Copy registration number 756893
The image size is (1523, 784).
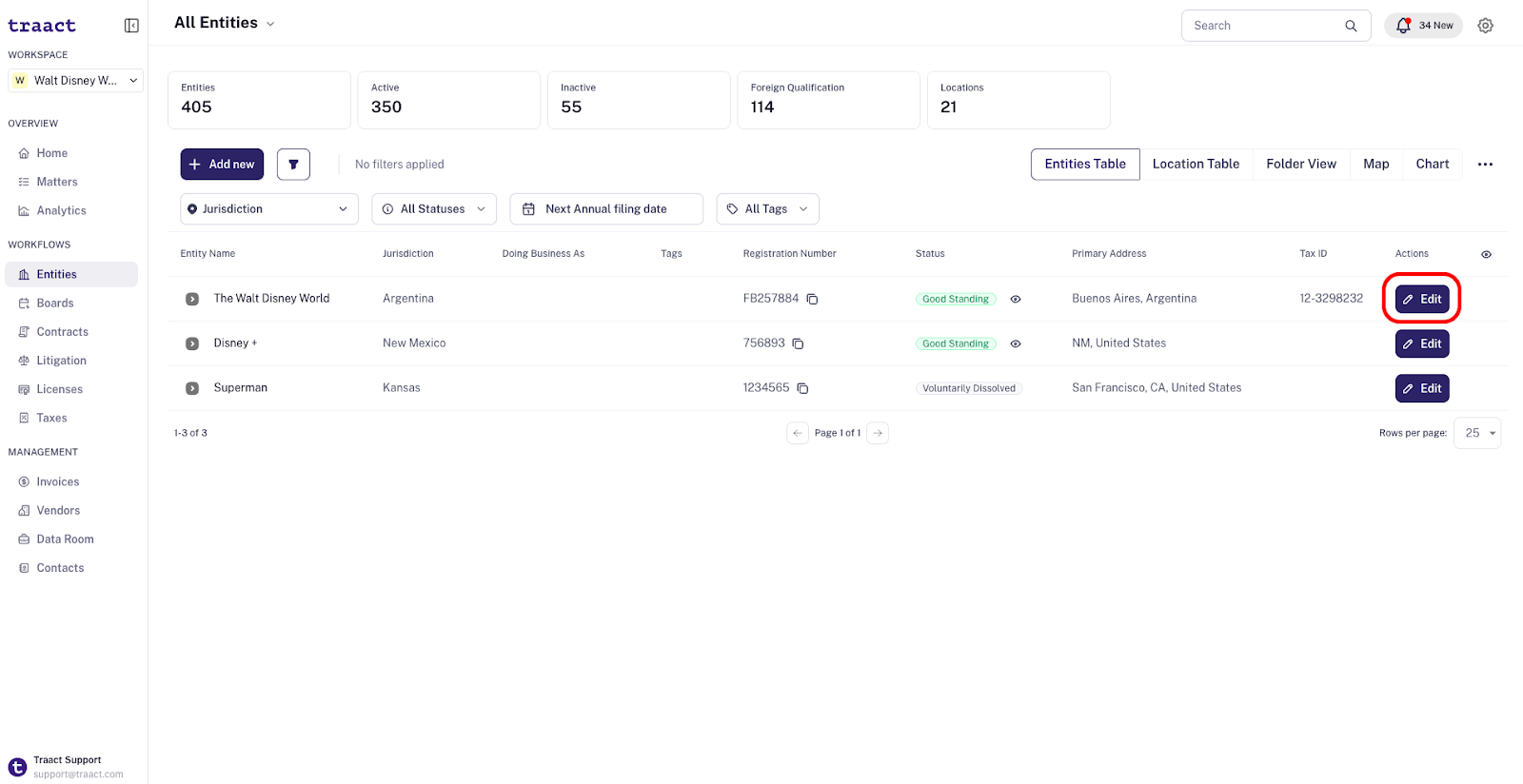coord(798,343)
